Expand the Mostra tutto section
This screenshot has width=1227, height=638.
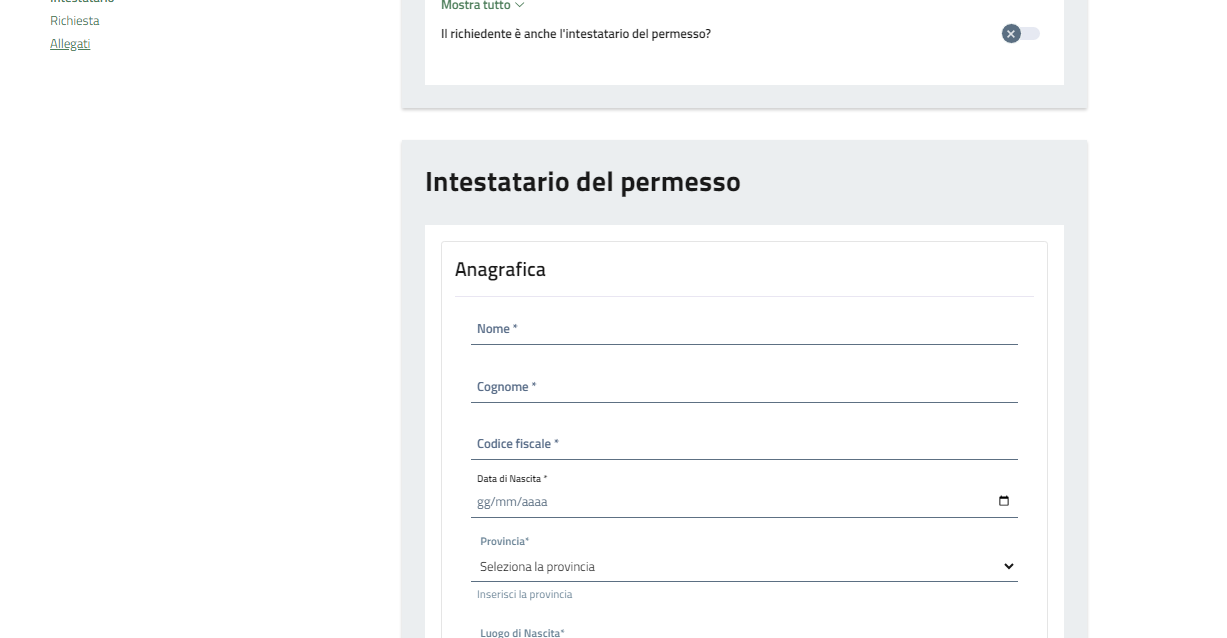coord(476,6)
